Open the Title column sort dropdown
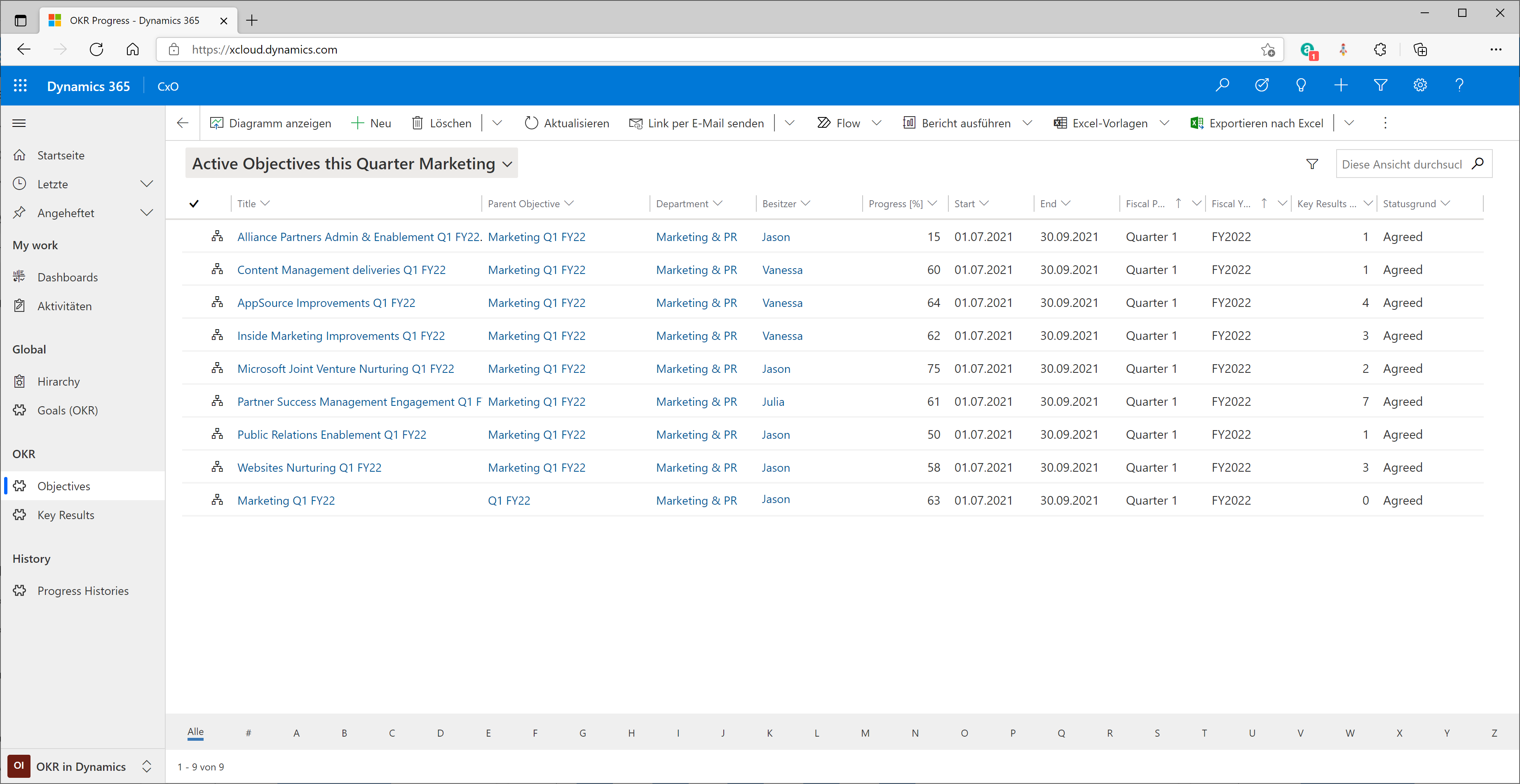The height and width of the screenshot is (784, 1520). [265, 203]
